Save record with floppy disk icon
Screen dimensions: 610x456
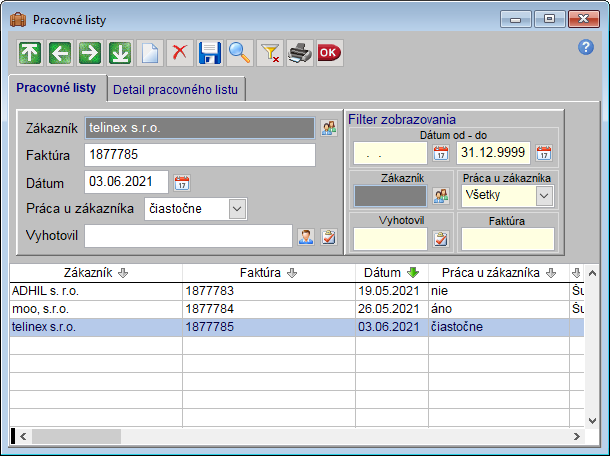(x=209, y=53)
